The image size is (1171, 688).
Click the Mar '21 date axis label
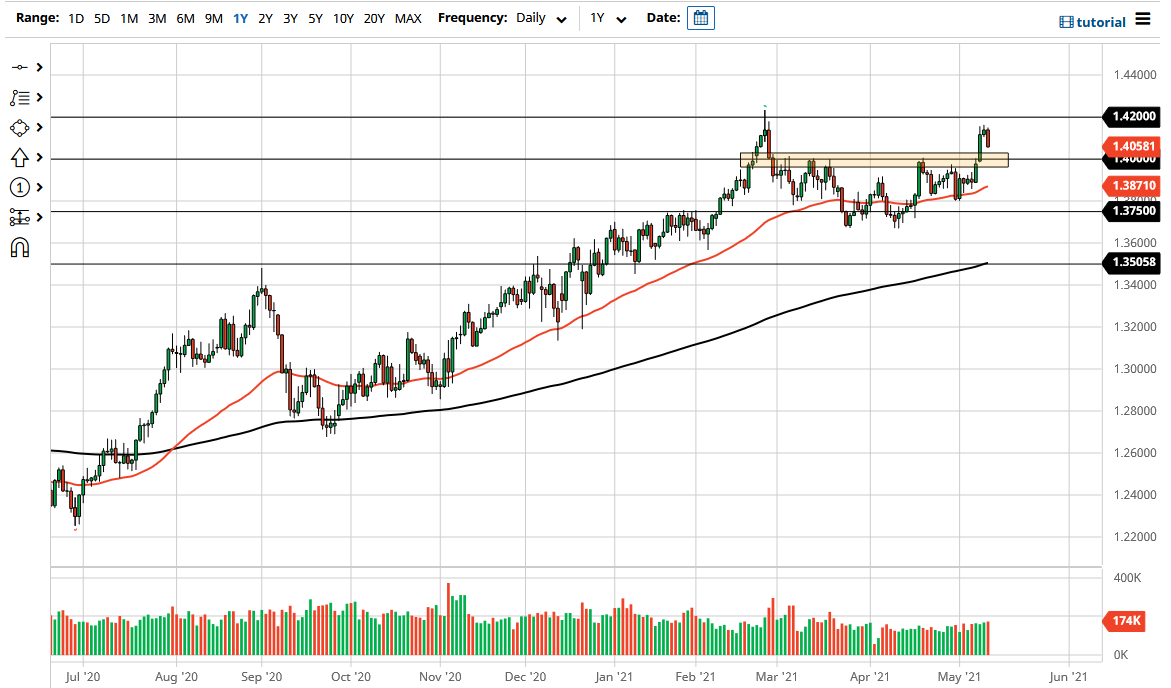coord(776,677)
